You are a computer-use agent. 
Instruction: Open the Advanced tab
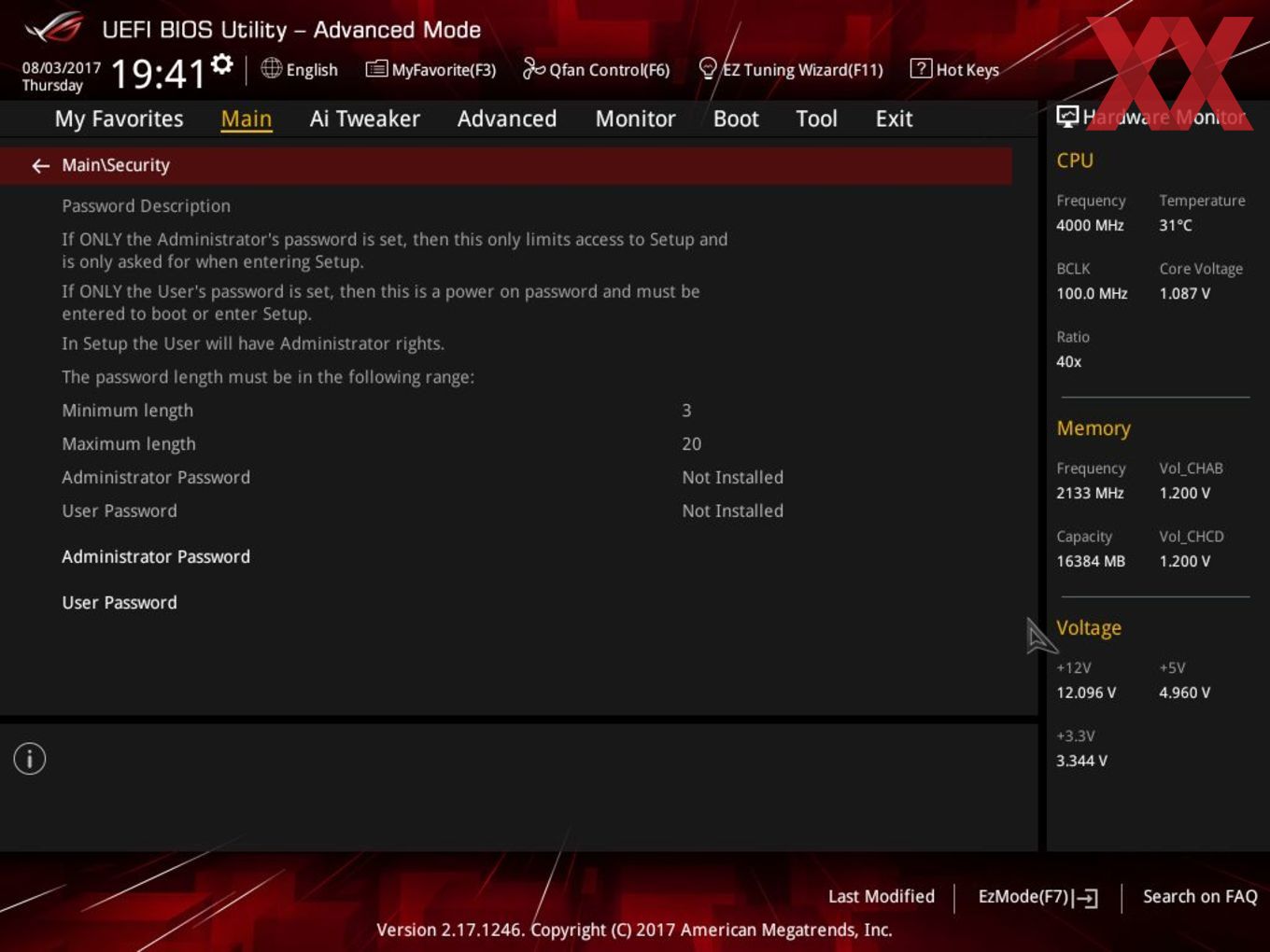point(507,119)
